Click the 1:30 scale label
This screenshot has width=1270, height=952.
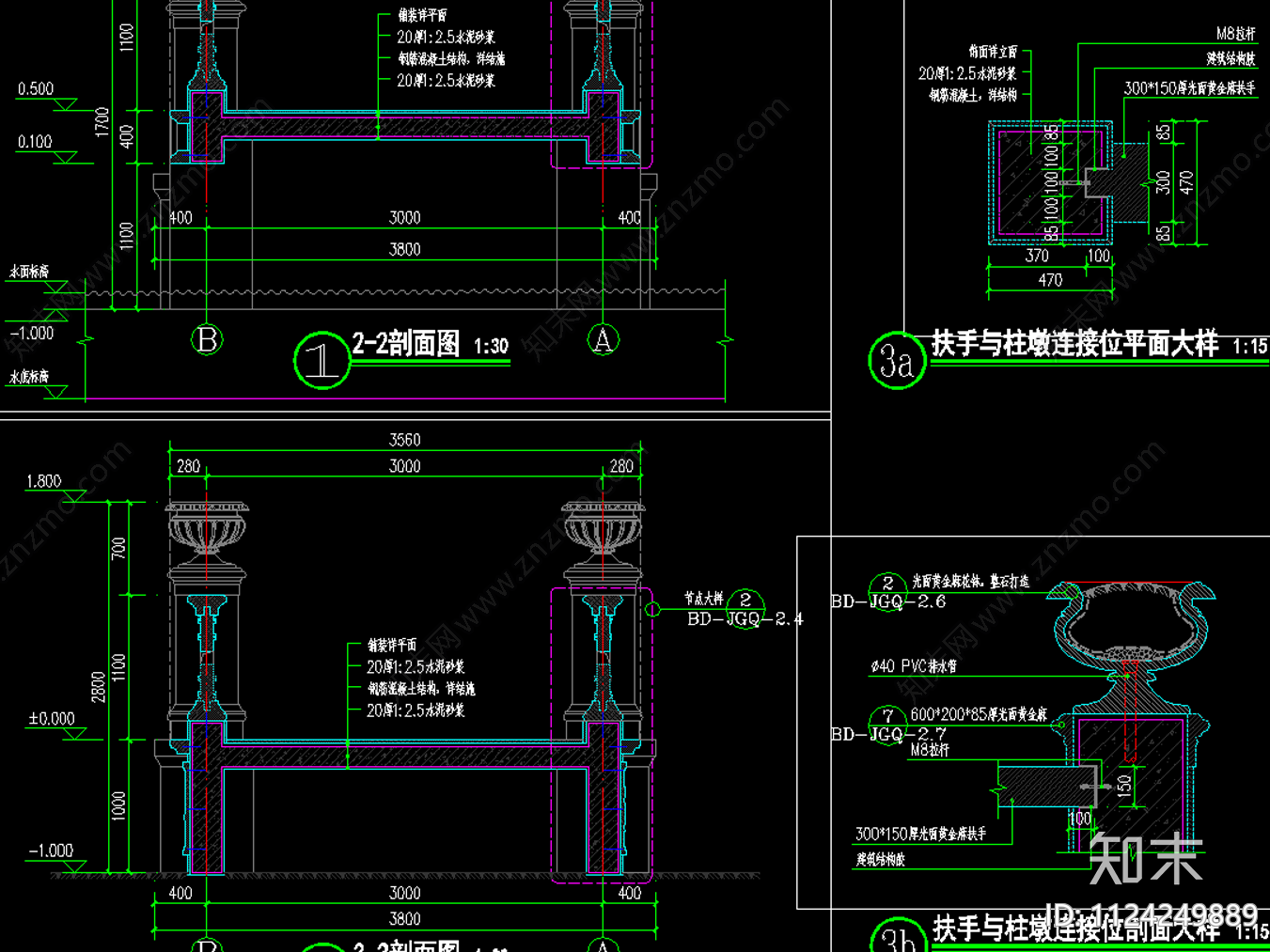pyautogui.click(x=491, y=347)
